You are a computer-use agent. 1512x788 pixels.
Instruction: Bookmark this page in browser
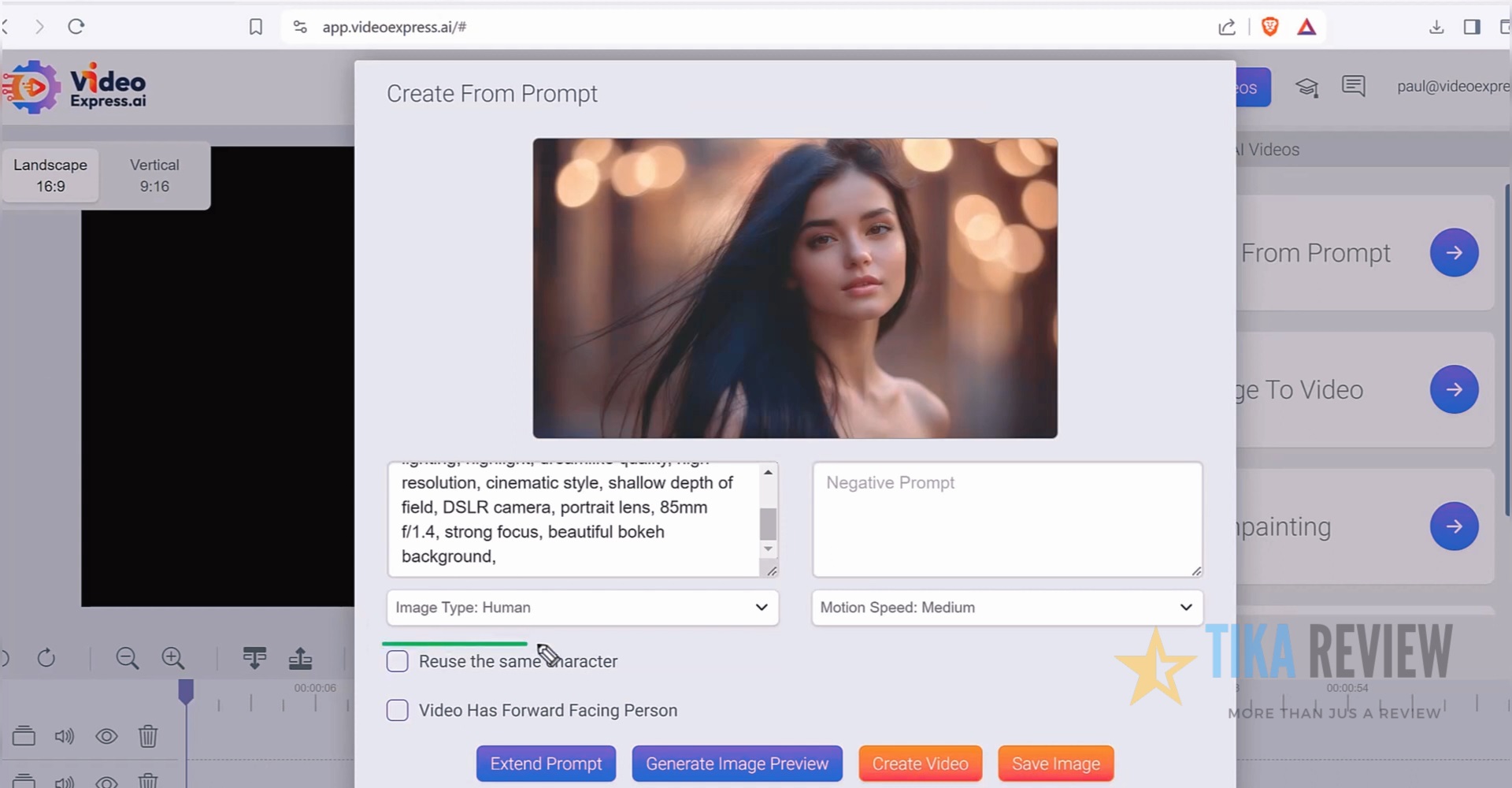[x=256, y=27]
